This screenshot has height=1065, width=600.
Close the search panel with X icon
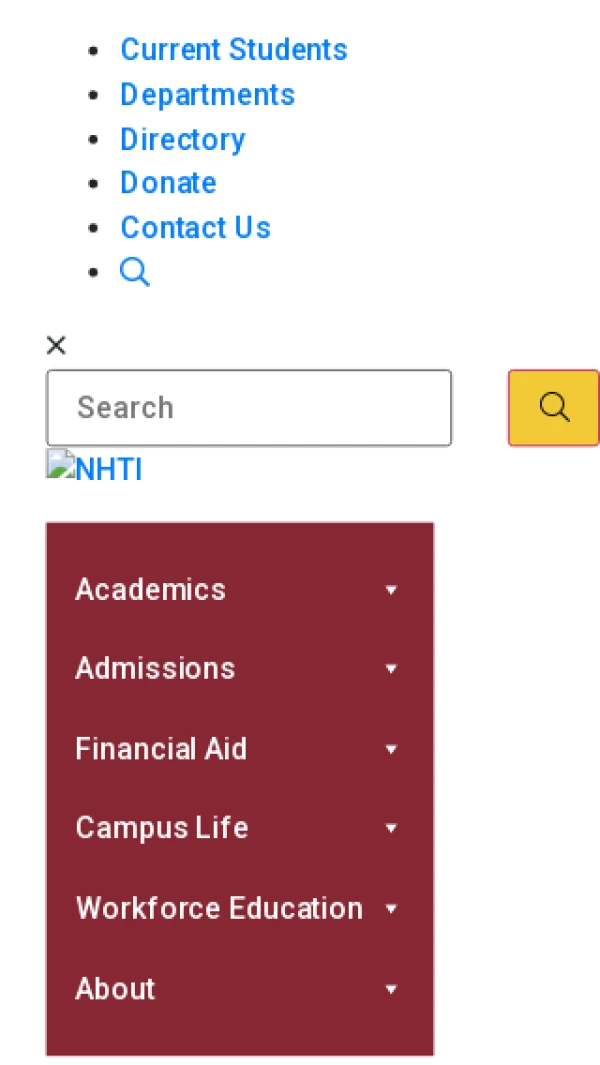[56, 346]
